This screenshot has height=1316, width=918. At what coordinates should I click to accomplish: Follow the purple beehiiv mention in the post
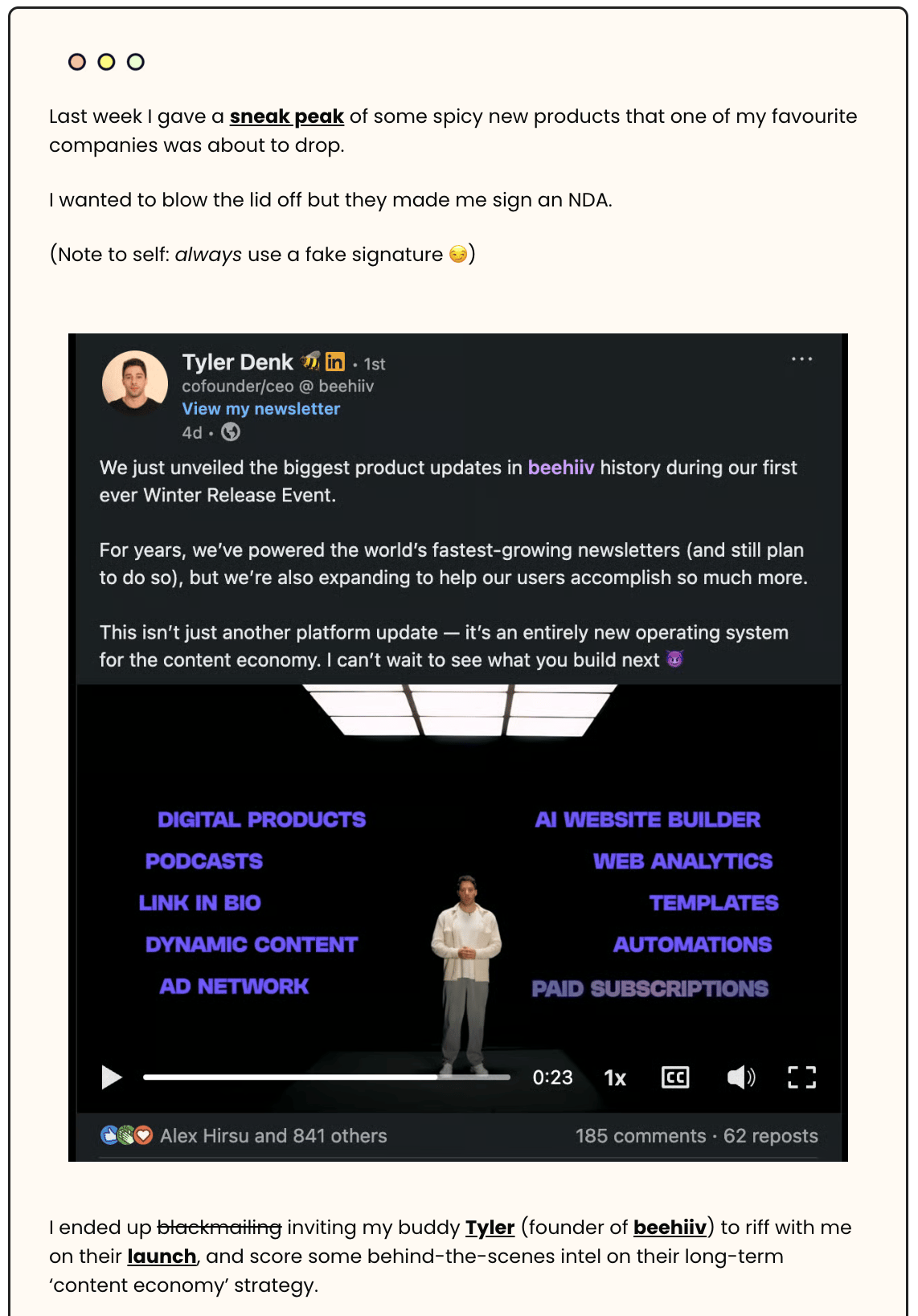click(x=561, y=468)
